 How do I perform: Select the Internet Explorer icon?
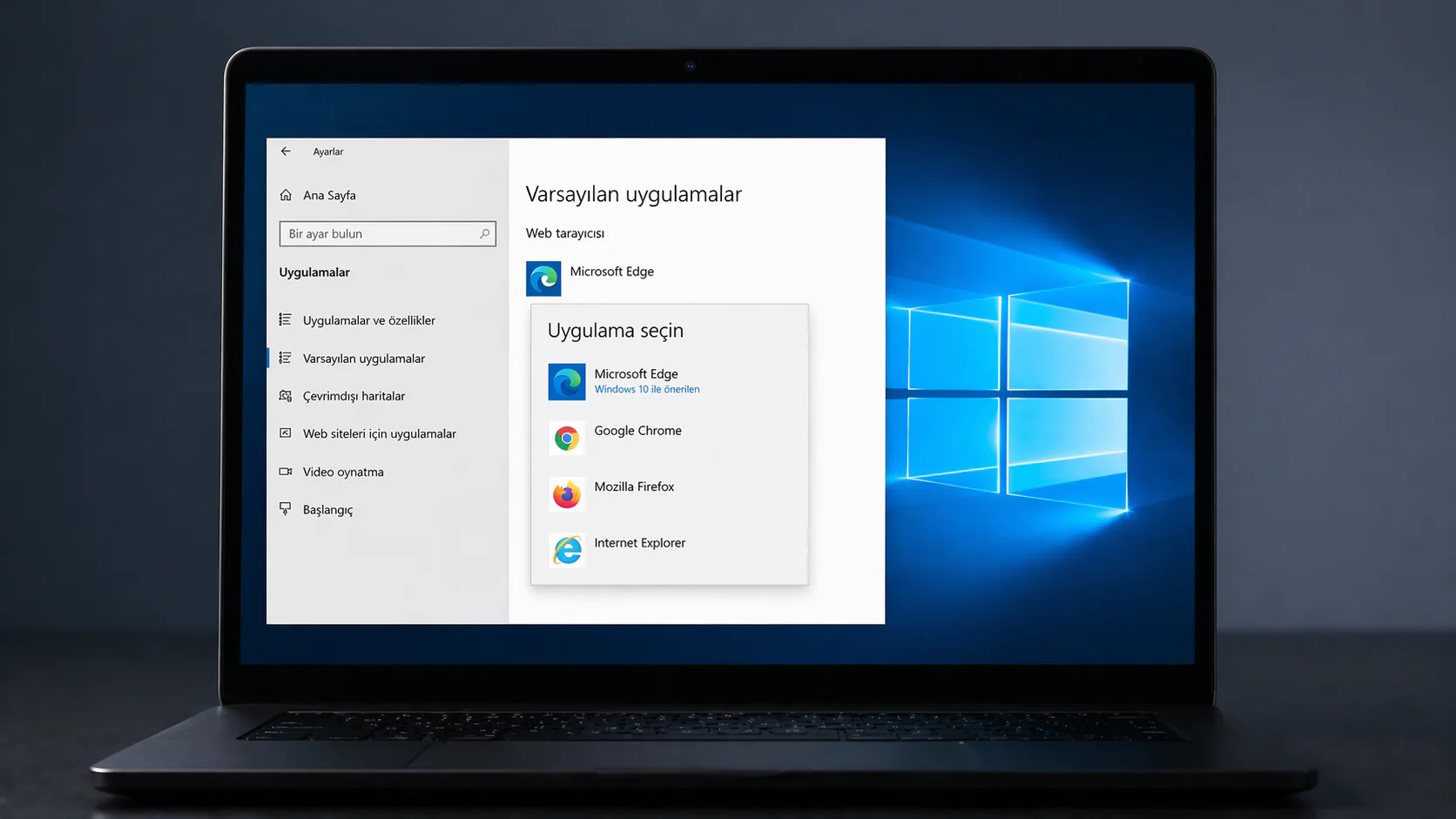point(567,550)
